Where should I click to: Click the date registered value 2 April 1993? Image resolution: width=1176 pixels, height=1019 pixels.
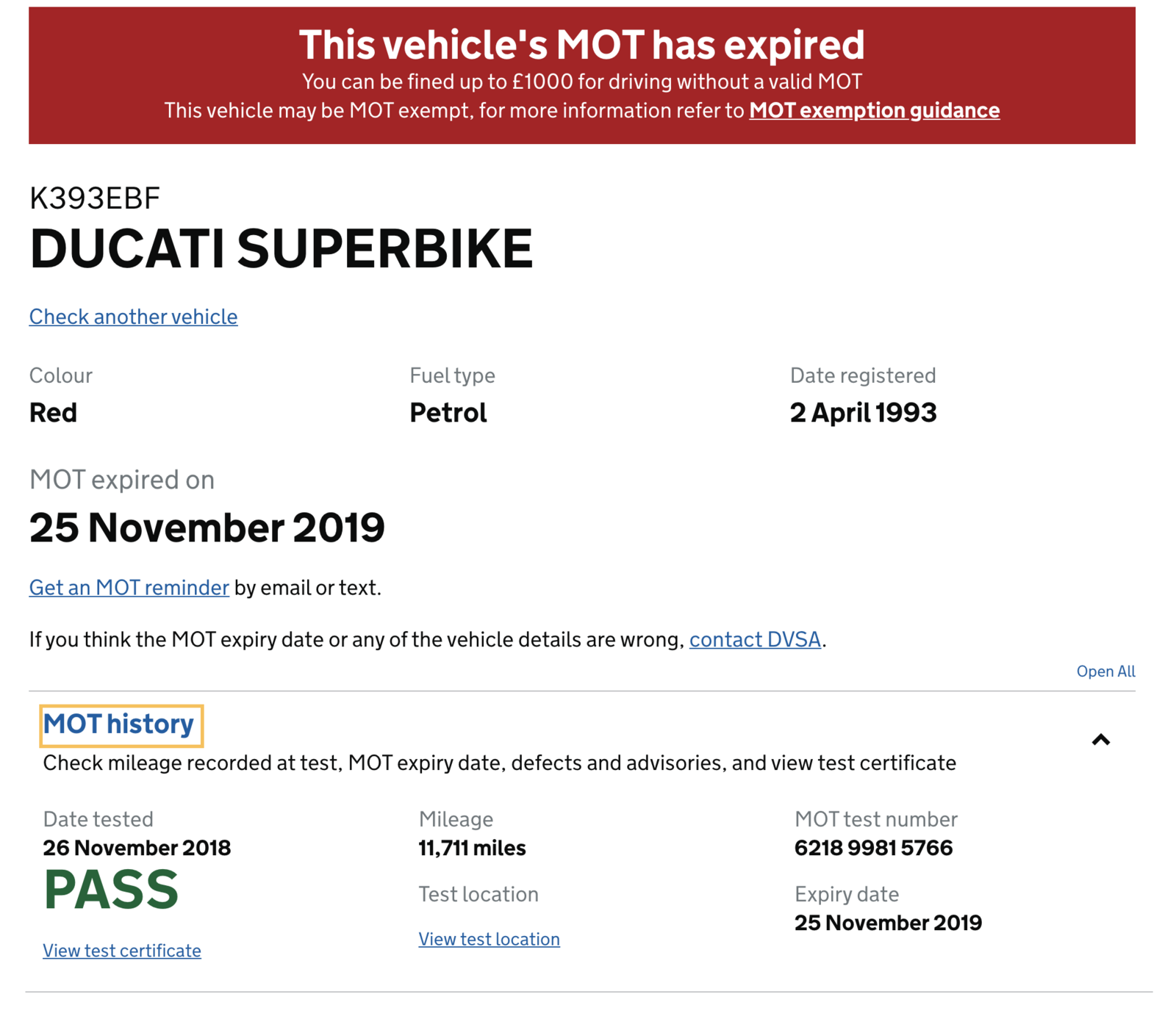(x=863, y=413)
